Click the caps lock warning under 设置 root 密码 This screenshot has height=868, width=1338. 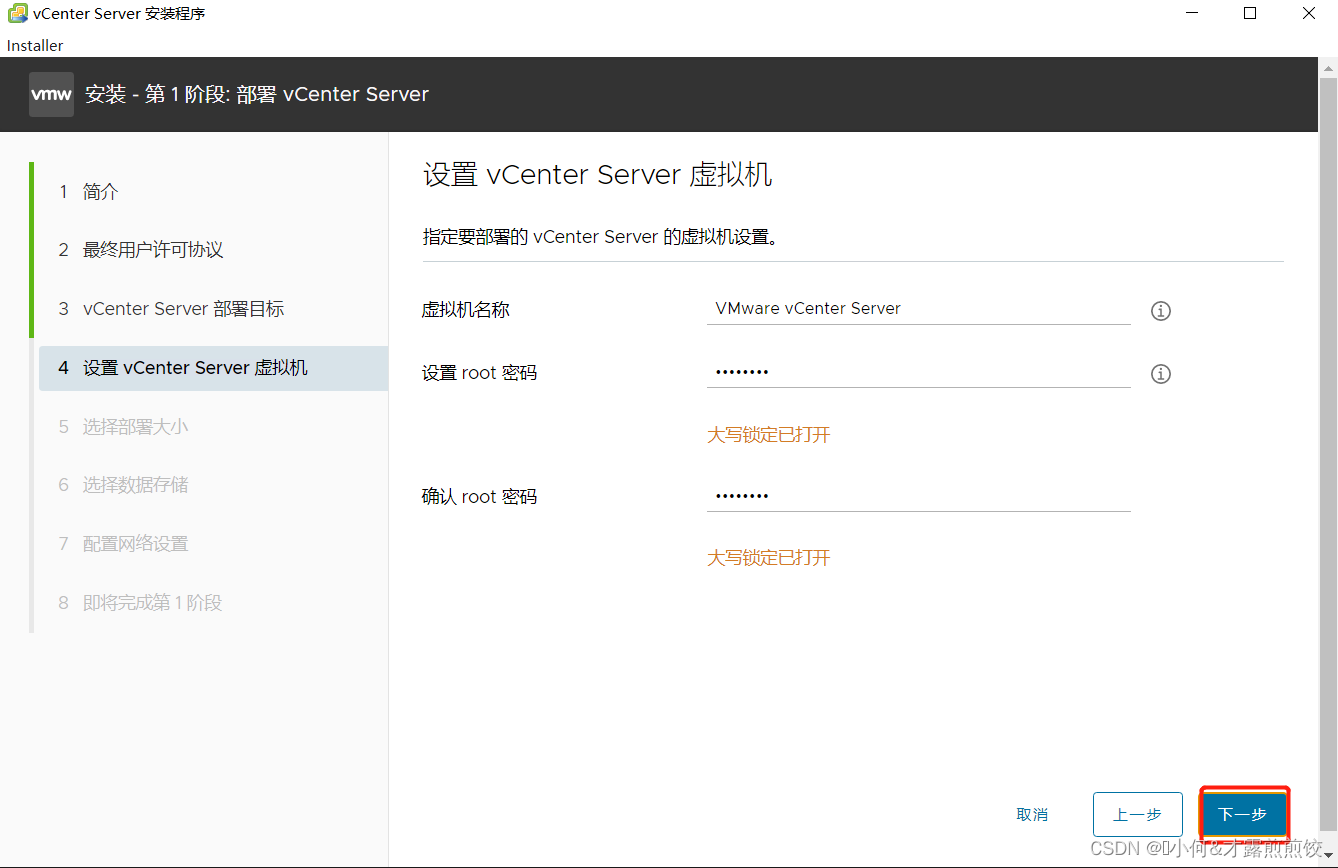pyautogui.click(x=769, y=435)
